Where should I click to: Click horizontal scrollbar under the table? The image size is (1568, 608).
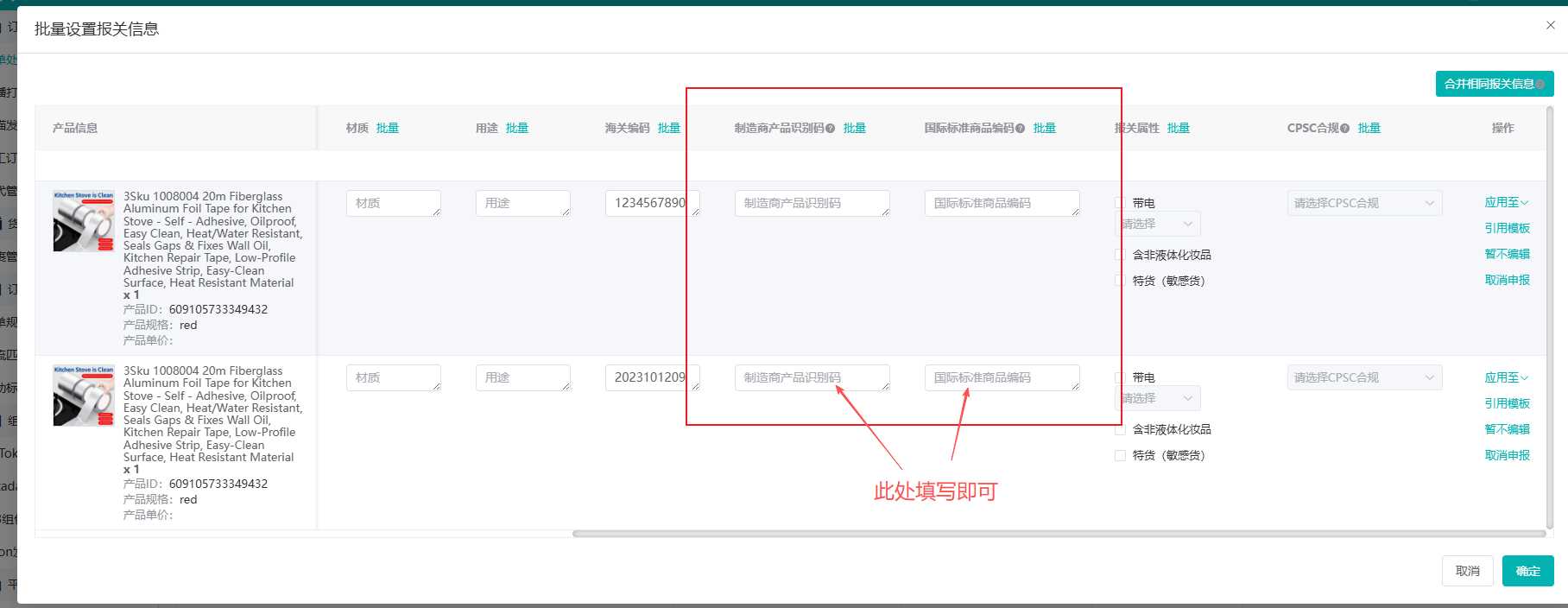[x=1059, y=534]
